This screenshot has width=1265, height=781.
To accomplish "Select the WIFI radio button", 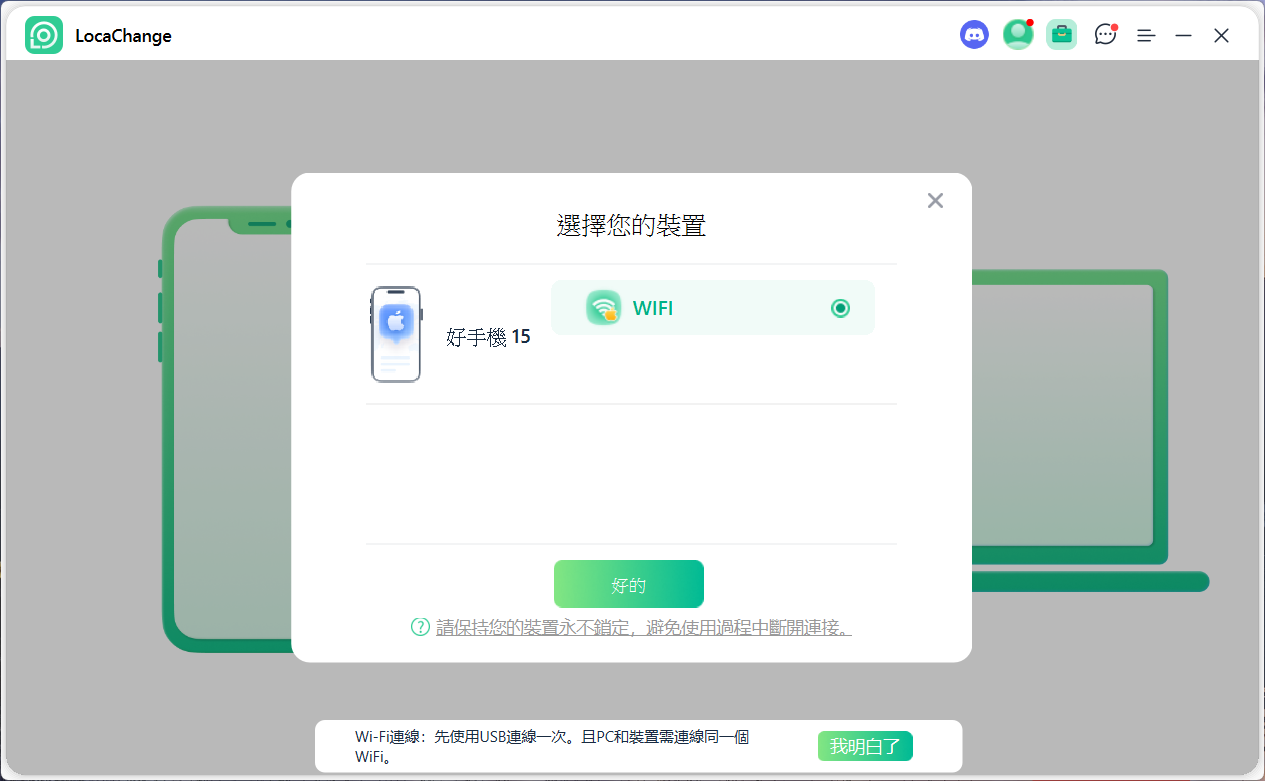I will pyautogui.click(x=840, y=308).
